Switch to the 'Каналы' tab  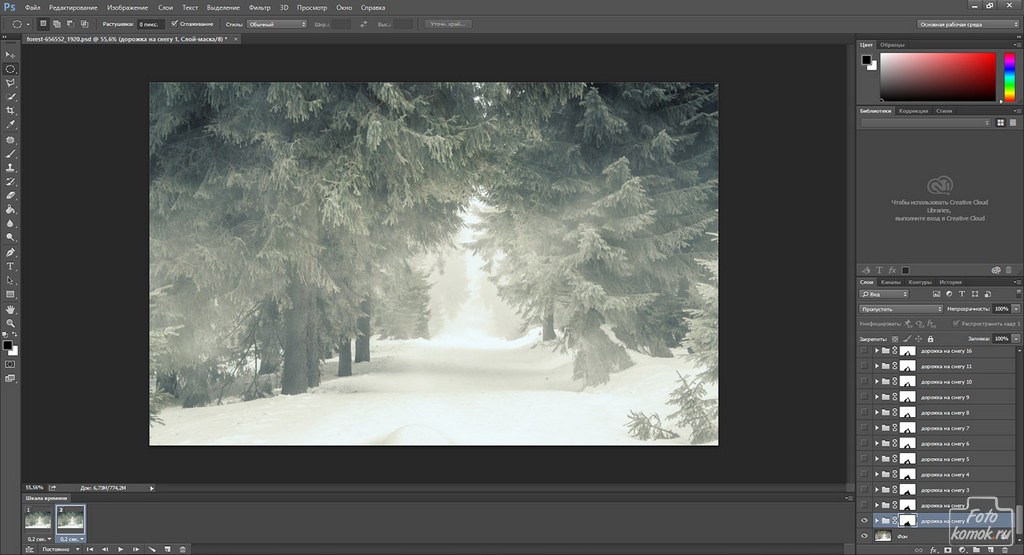tap(890, 282)
